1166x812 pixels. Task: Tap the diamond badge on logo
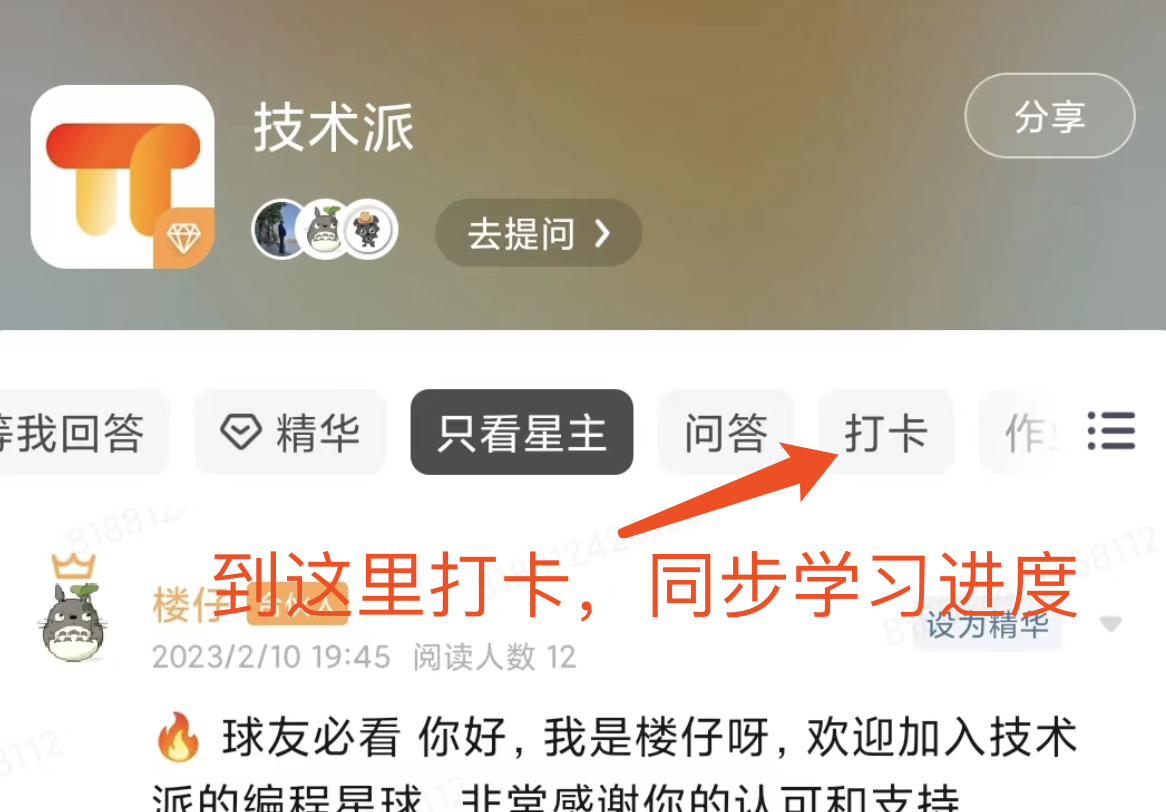184,238
